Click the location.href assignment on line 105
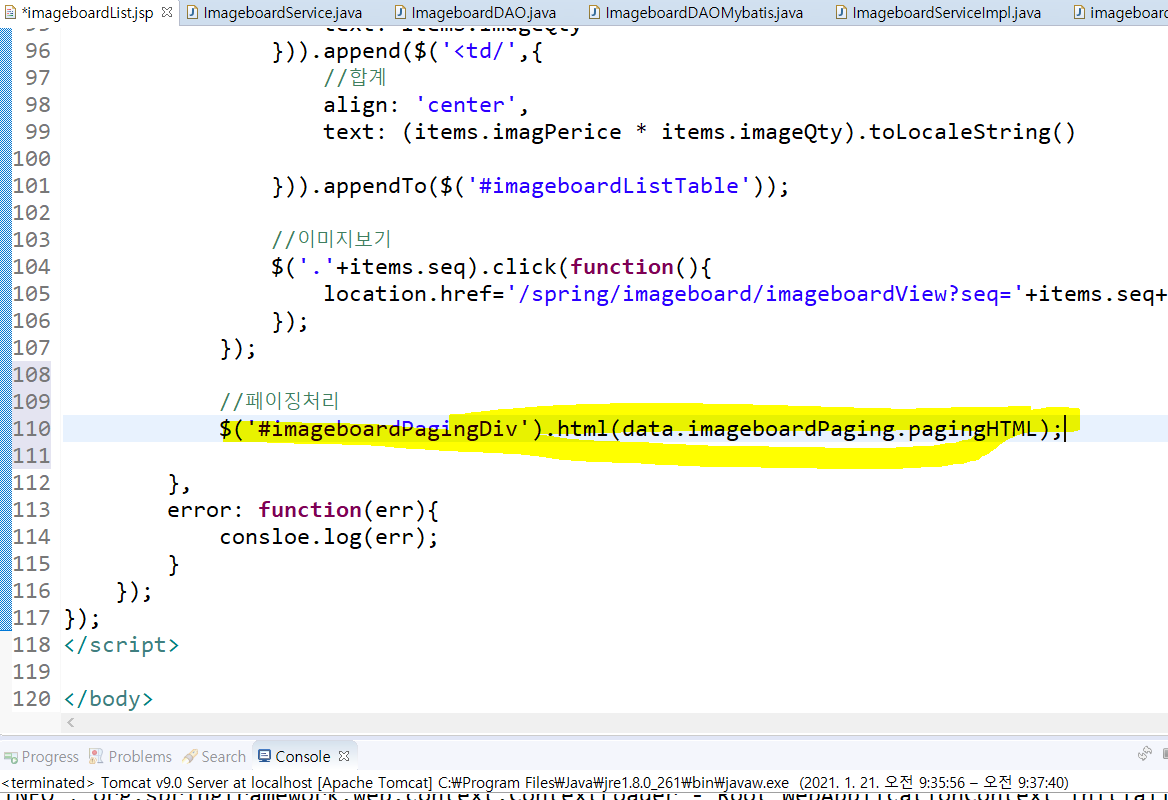1168x800 pixels. tap(745, 293)
